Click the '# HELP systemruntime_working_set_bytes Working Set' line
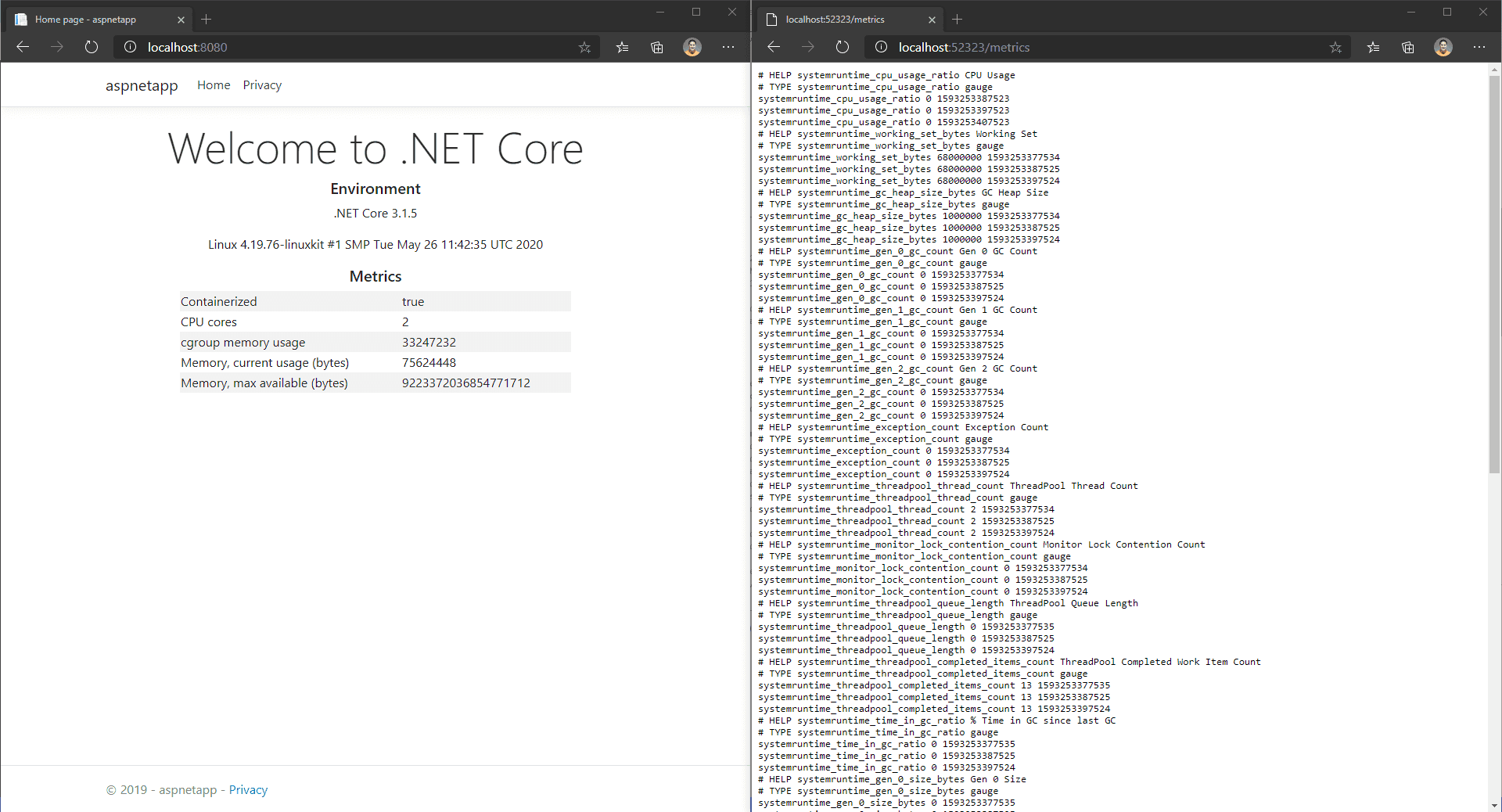 [x=897, y=134]
